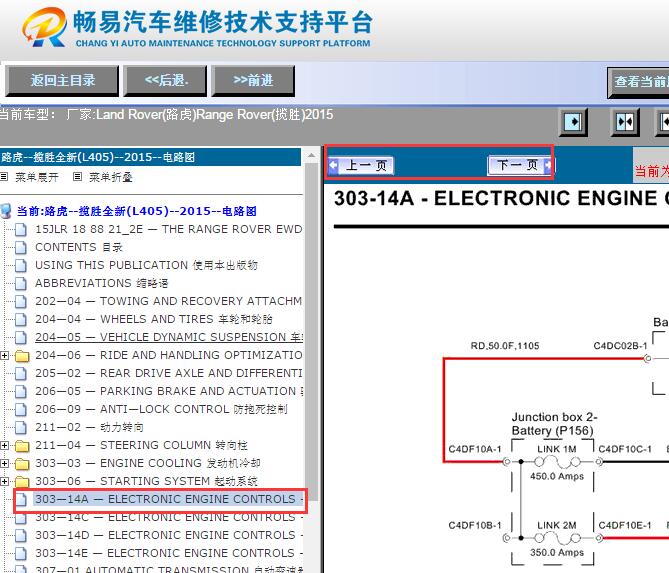Click the 返回主目录 button
The image size is (669, 573).
[x=62, y=81]
